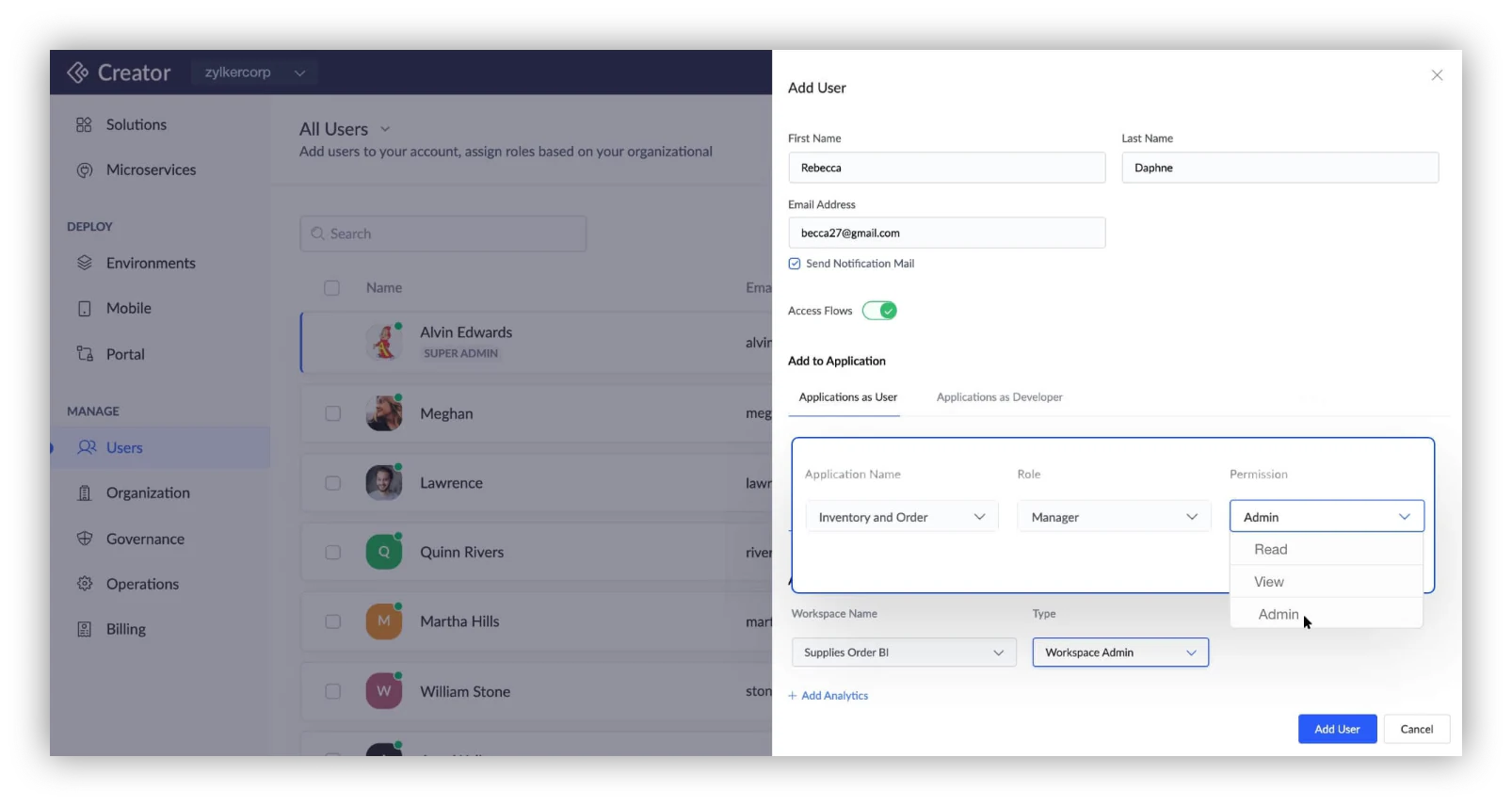The width and height of the screenshot is (1512, 806).
Task: Open the Supplies Order BI workspace dropdown
Action: [x=904, y=653]
